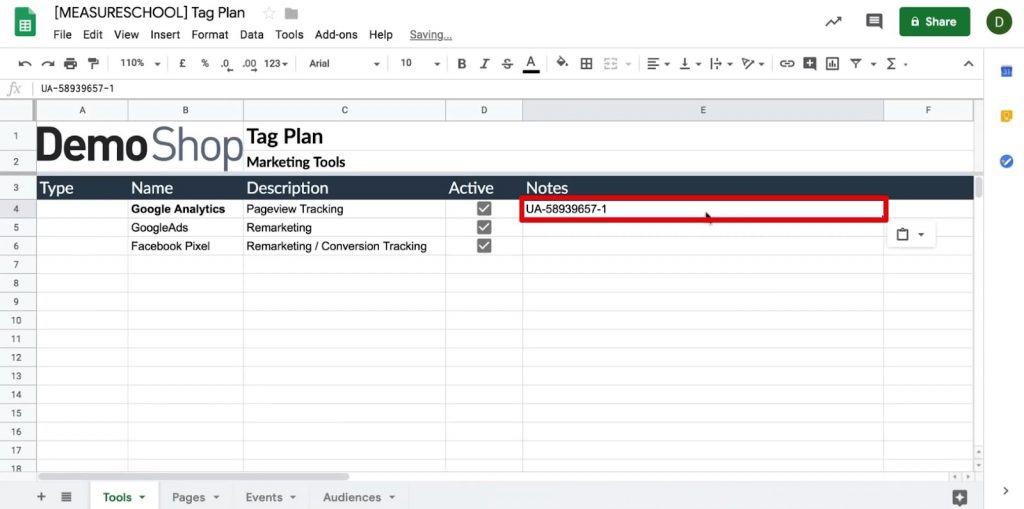
Task: Toggle strikethrough formatting
Action: click(507, 63)
